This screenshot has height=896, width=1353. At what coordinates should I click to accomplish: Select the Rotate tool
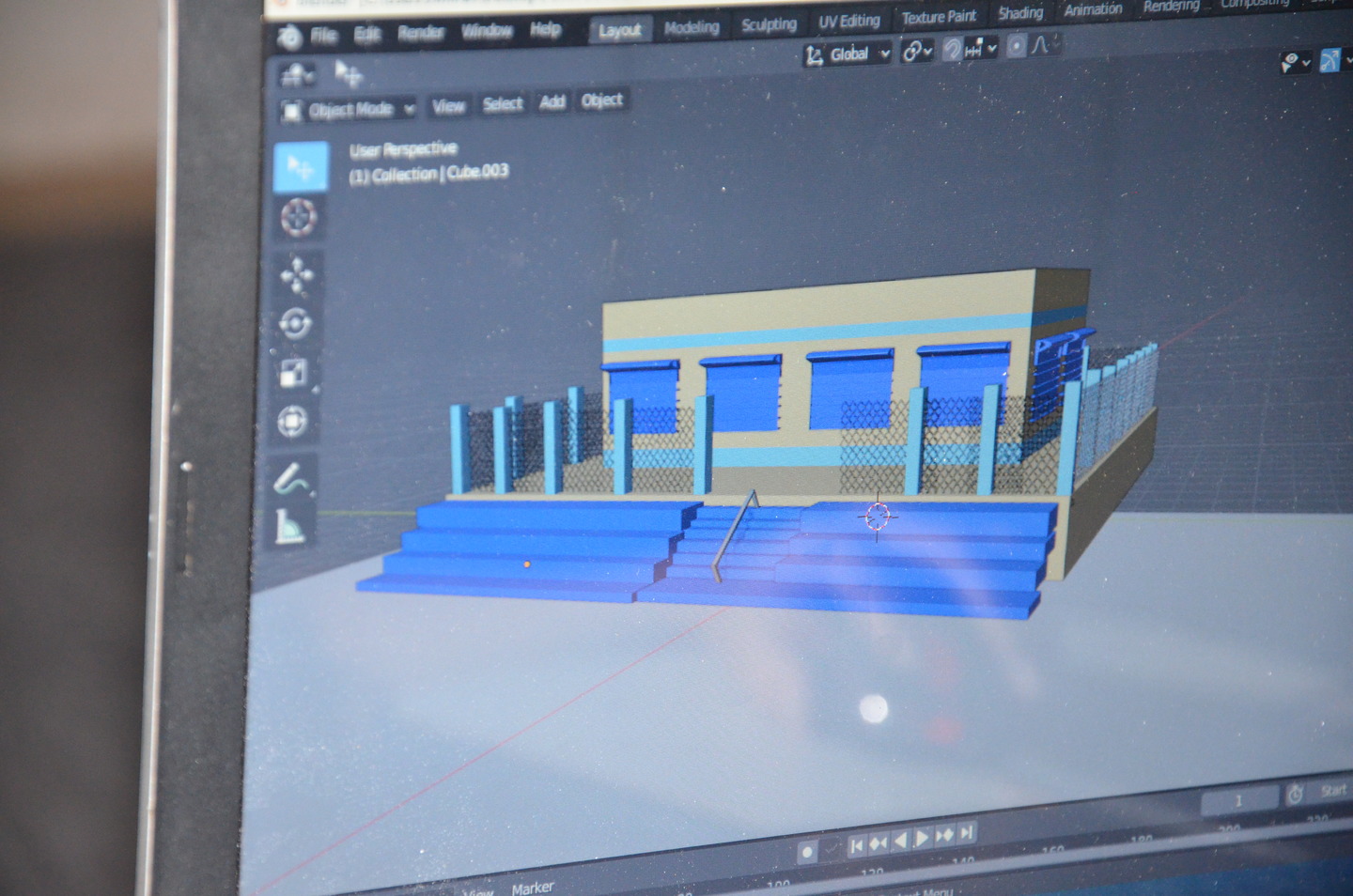tap(295, 324)
